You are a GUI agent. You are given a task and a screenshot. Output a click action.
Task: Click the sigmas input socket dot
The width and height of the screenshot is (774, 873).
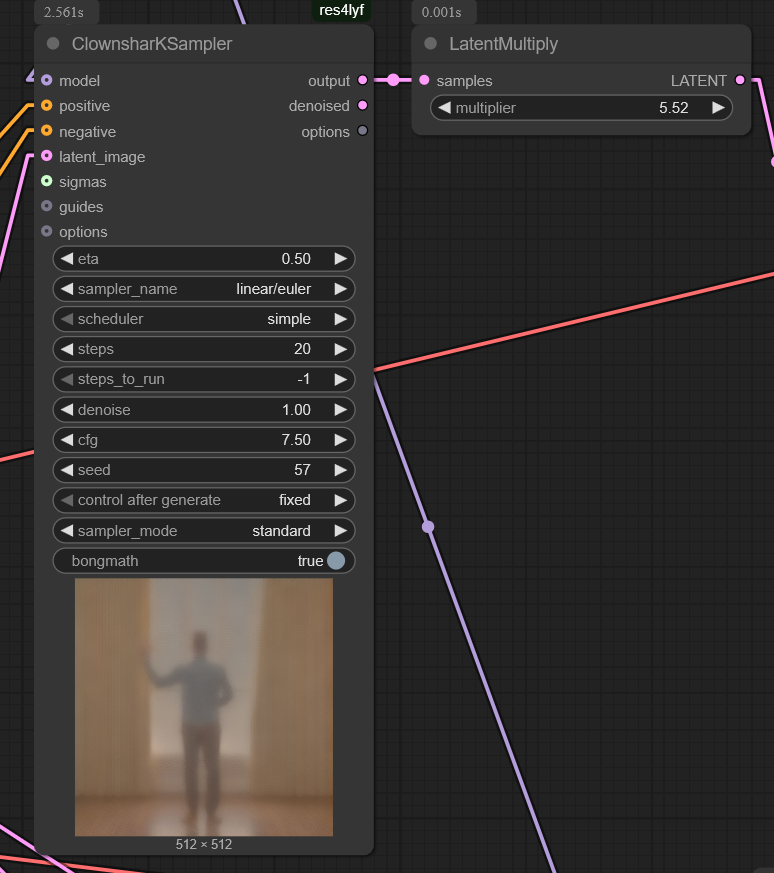47,182
